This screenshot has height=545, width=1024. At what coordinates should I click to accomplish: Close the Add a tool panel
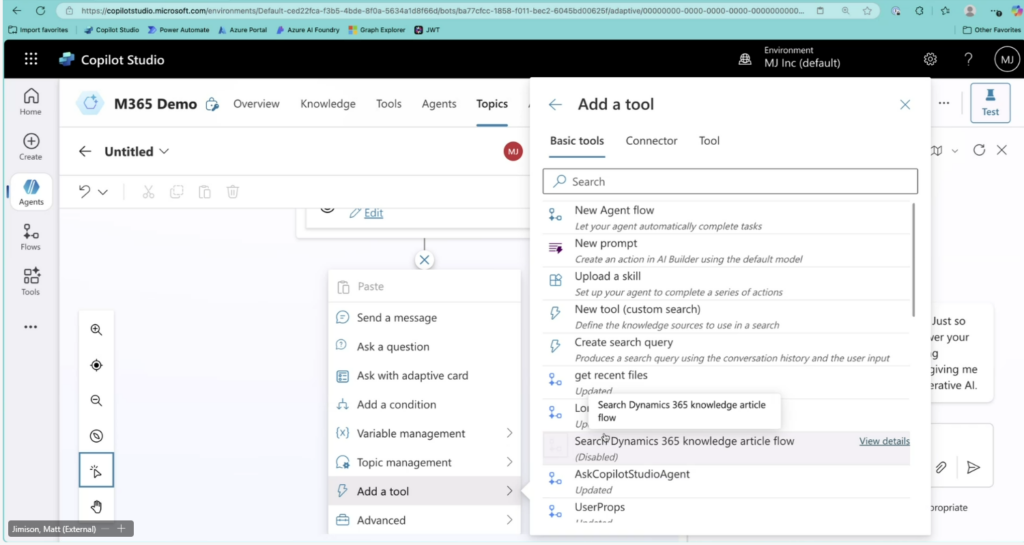coord(904,104)
